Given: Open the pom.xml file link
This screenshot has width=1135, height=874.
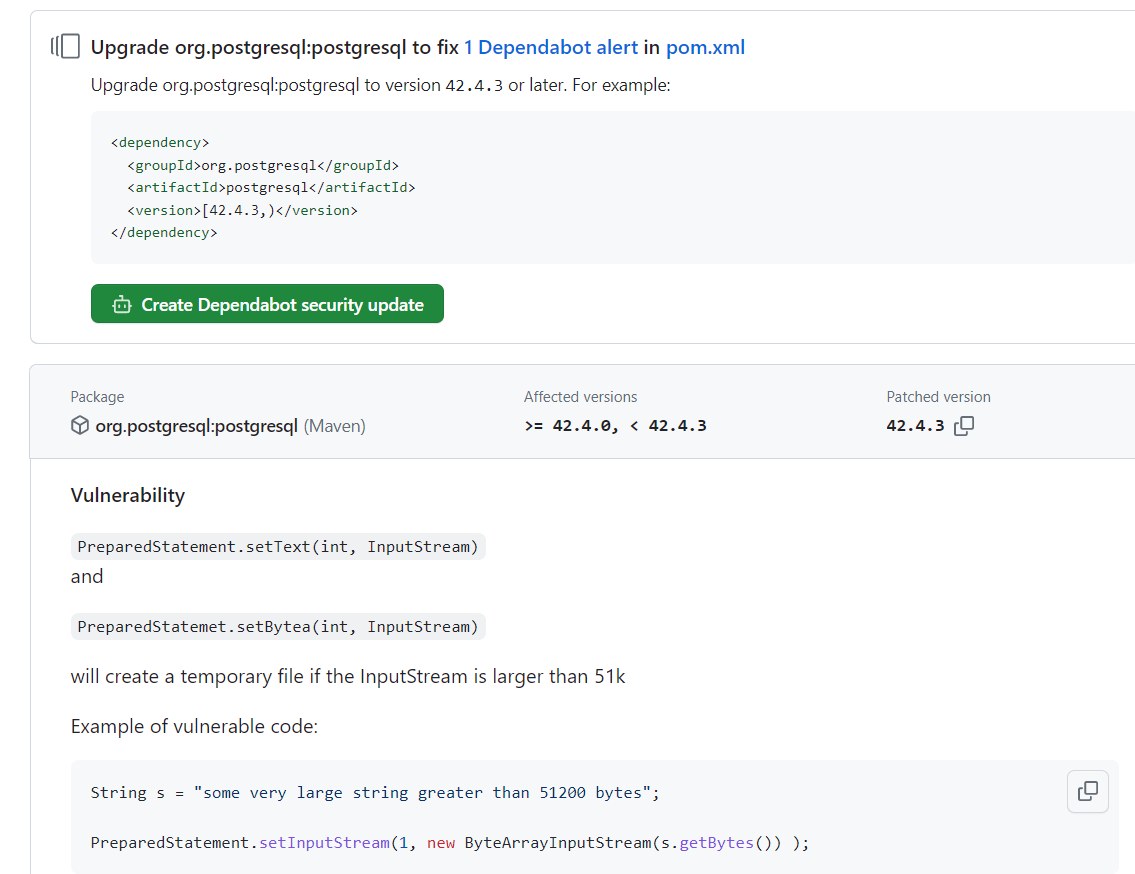Looking at the screenshot, I should click(x=705, y=47).
